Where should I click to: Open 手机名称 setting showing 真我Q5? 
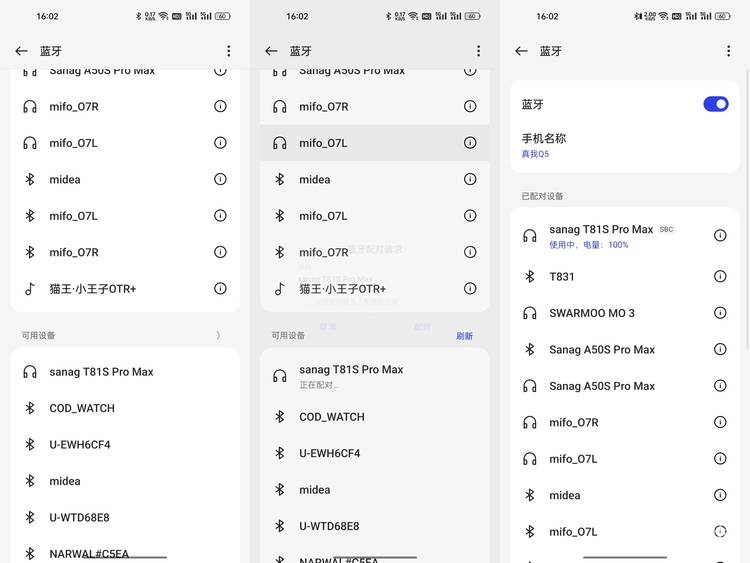(625, 145)
